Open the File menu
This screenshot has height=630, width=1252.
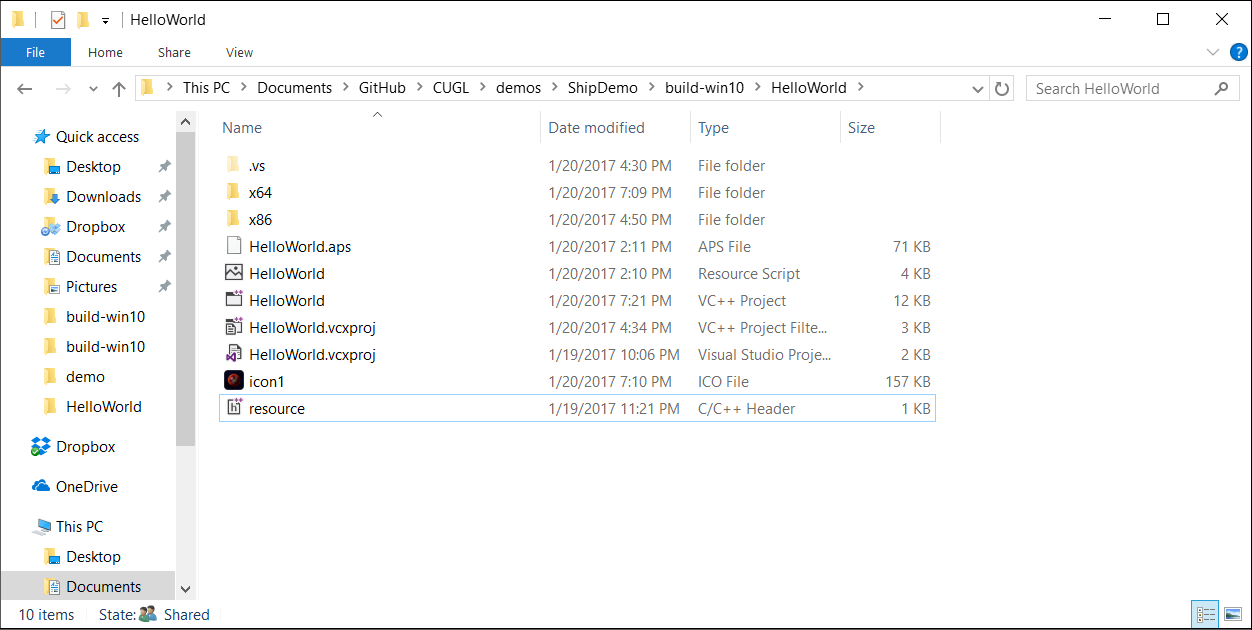(35, 52)
